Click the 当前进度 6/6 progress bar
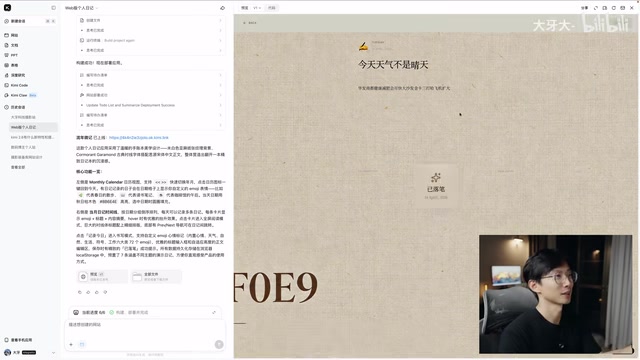 point(145,313)
